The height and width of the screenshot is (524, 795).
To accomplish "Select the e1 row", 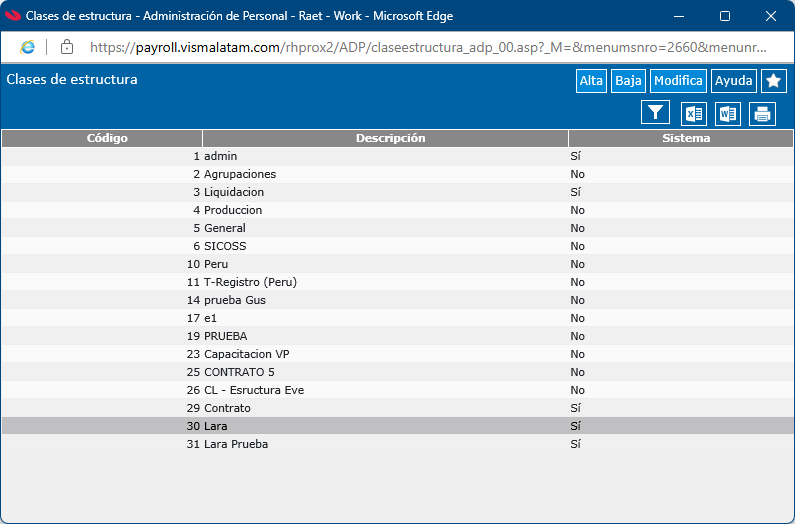I will 398,318.
